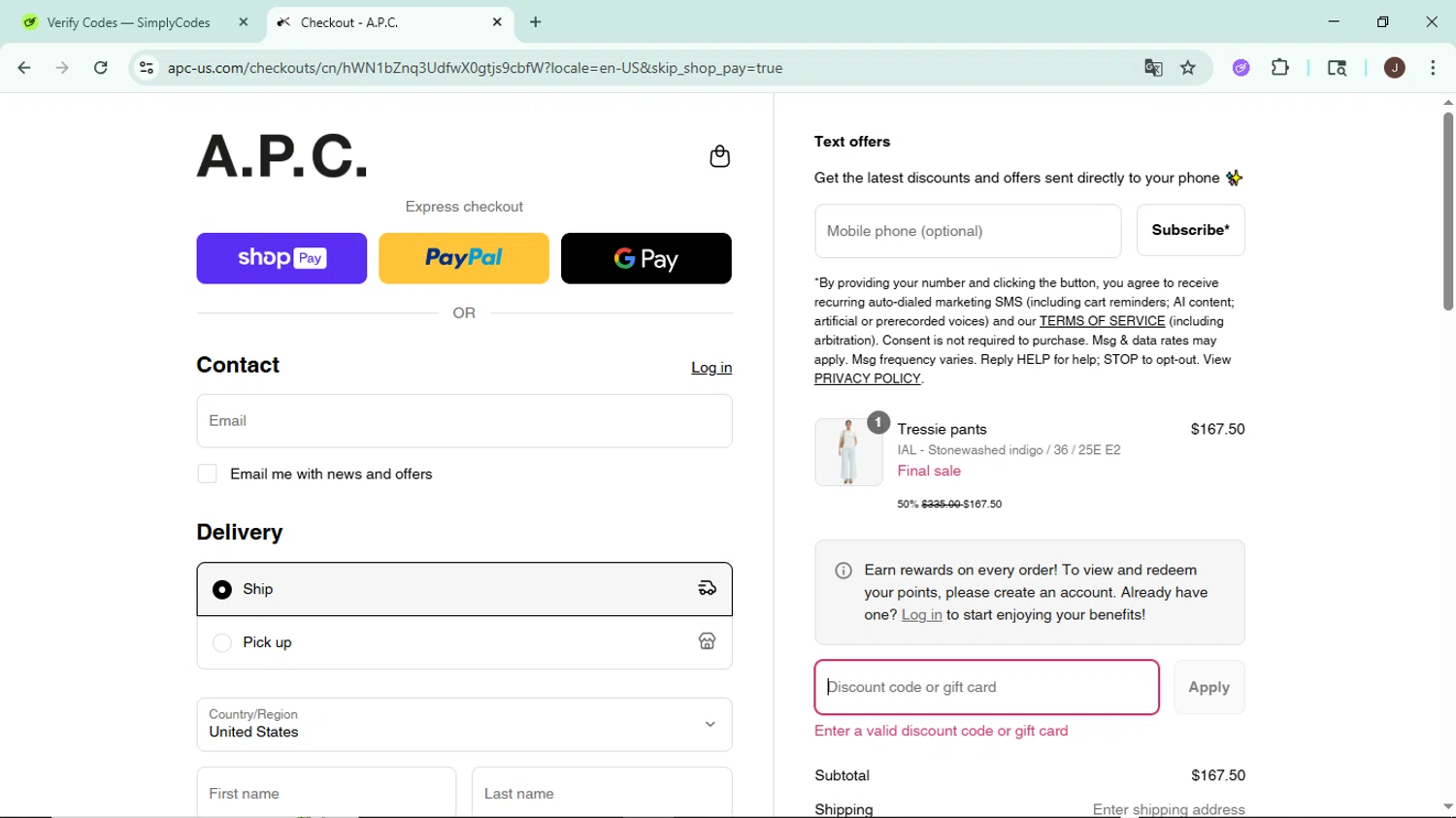Click the Text offers heading
Viewport: 1456px width, 818px height.
pos(852,142)
